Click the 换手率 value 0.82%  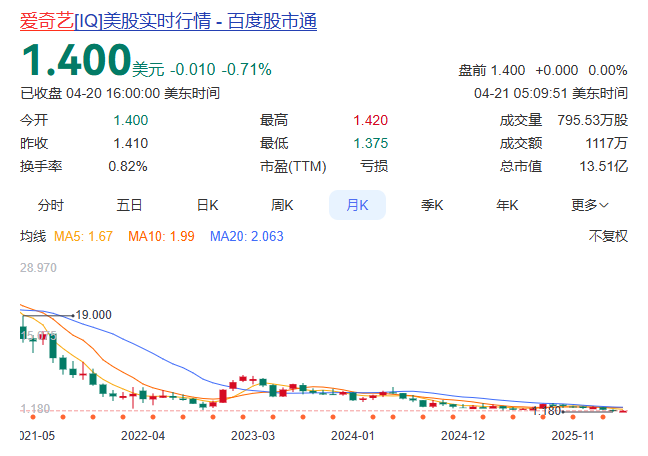coord(128,167)
